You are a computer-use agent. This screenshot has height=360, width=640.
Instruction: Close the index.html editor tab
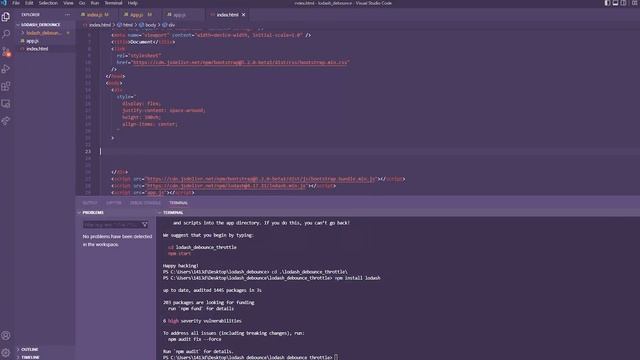[x=244, y=15]
